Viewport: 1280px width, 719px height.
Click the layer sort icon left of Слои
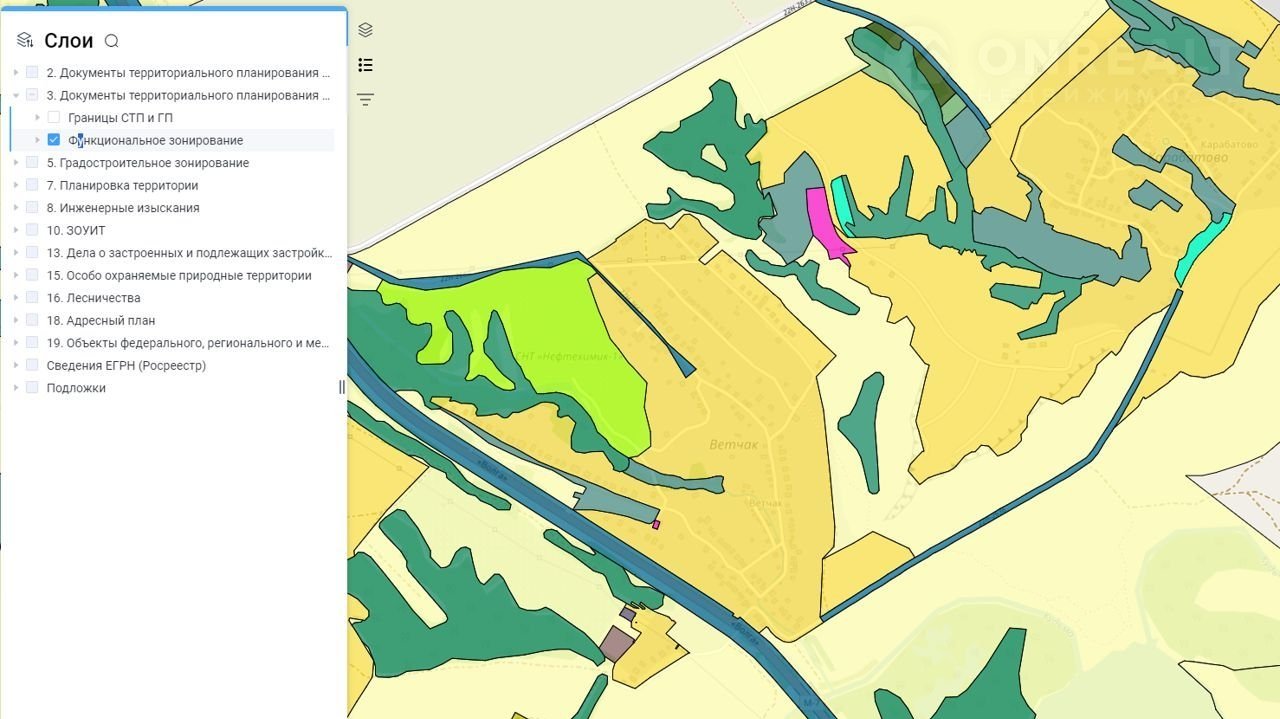click(25, 40)
